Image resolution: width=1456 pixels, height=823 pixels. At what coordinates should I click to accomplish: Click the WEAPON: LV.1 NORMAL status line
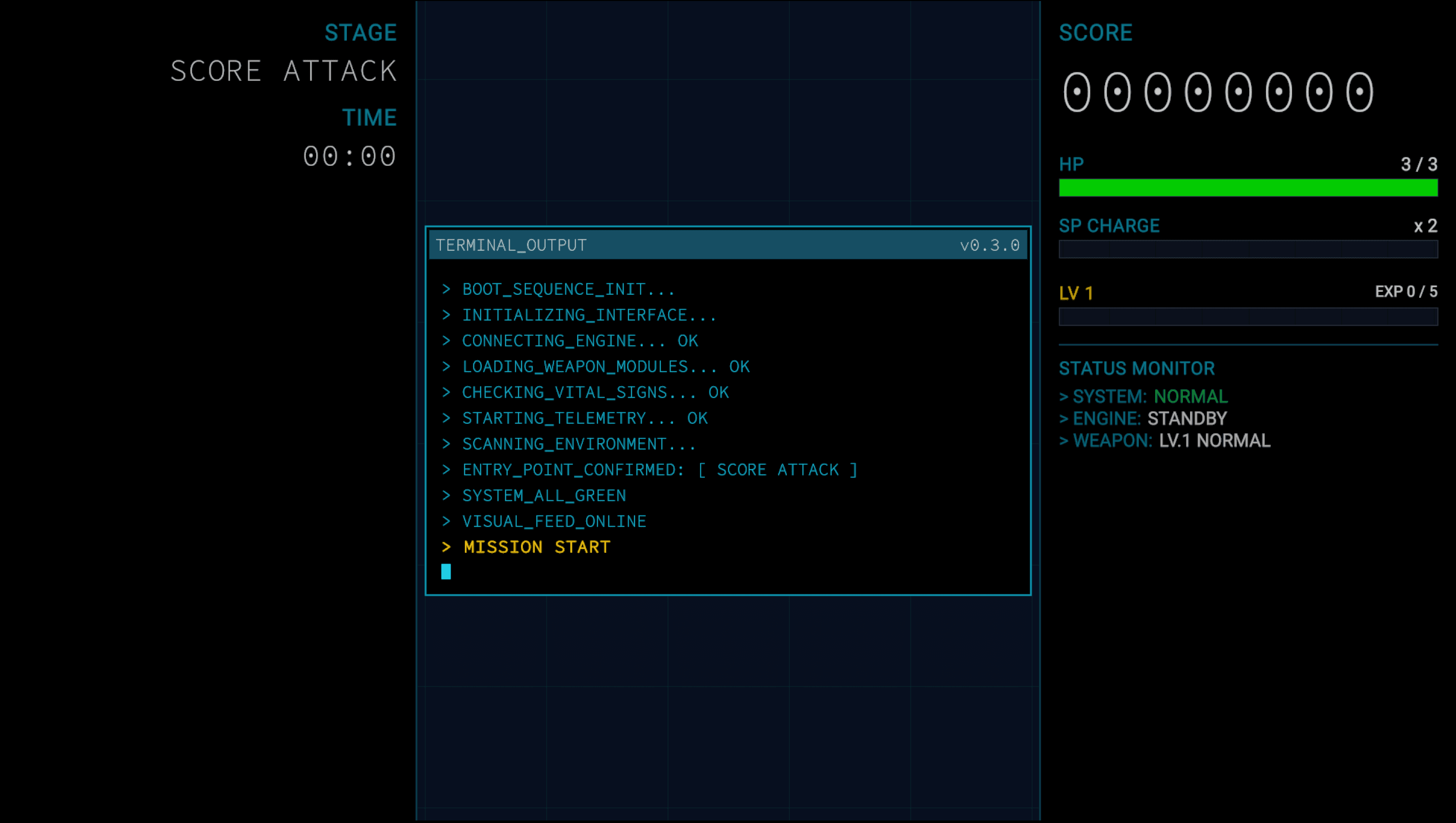(1164, 440)
